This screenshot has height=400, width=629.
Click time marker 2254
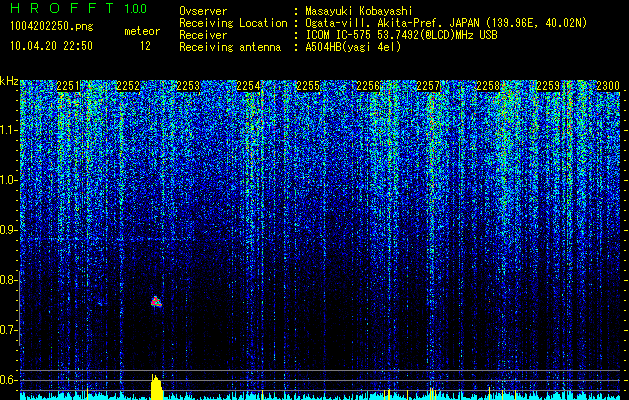(x=248, y=86)
